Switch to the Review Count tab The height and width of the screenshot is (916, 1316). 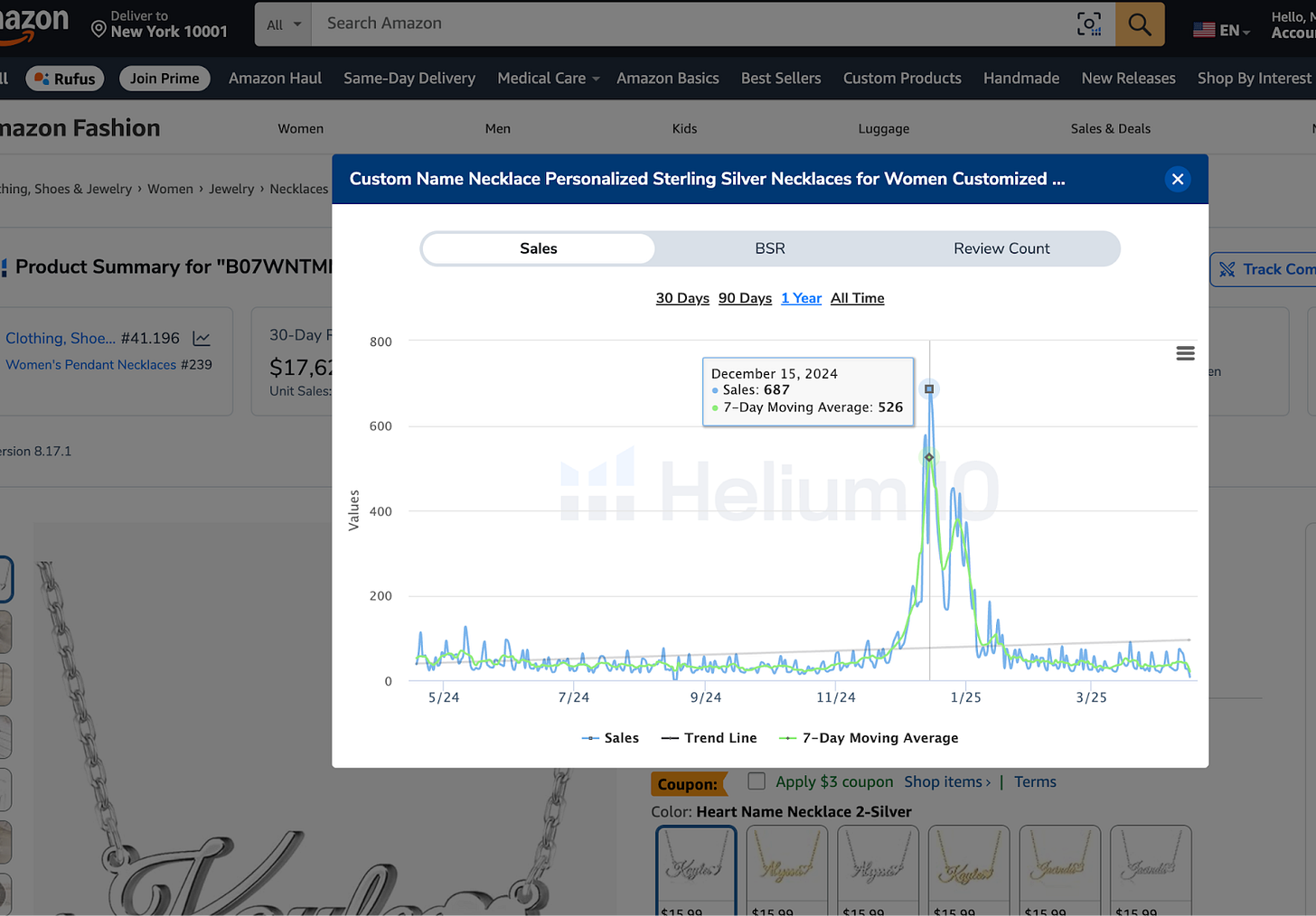[x=1001, y=248]
